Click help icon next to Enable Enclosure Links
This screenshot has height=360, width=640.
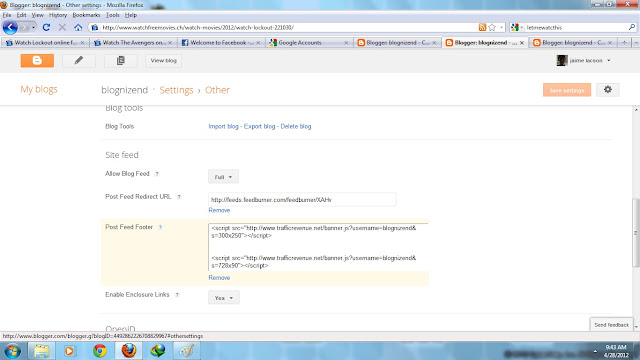pyautogui.click(x=177, y=295)
